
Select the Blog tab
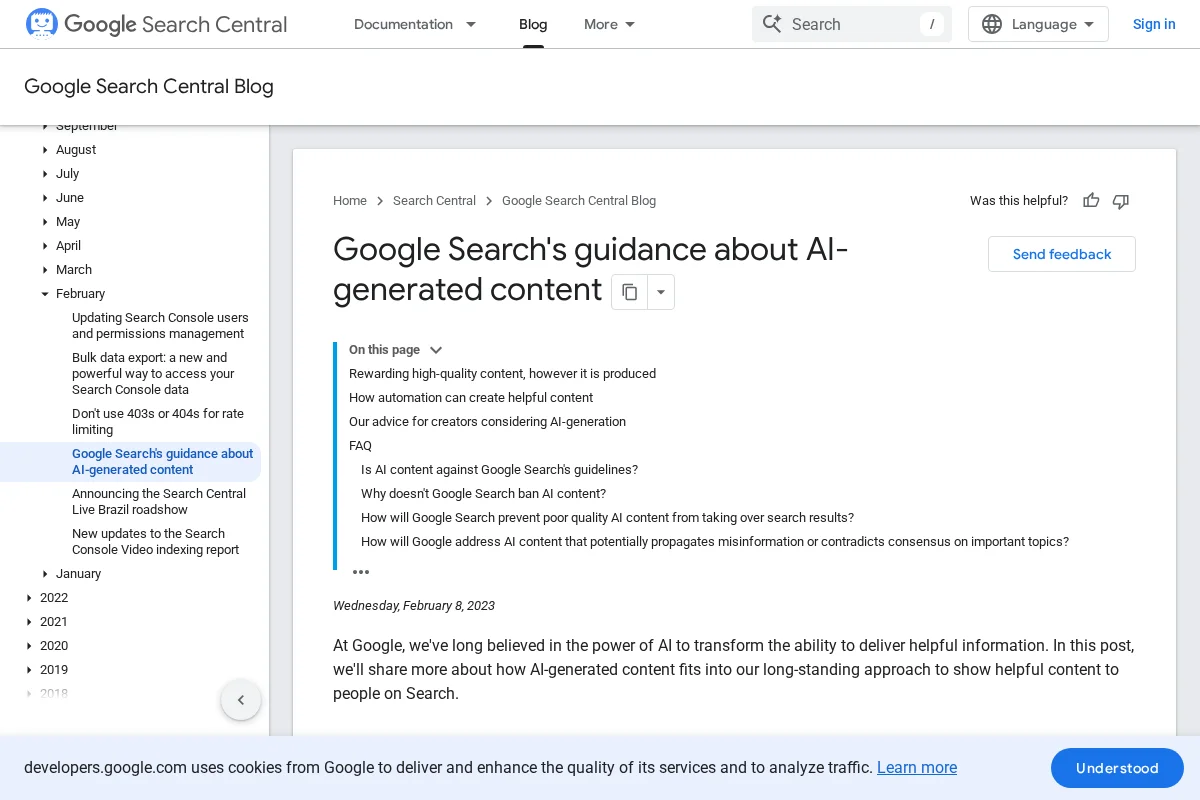(x=533, y=24)
